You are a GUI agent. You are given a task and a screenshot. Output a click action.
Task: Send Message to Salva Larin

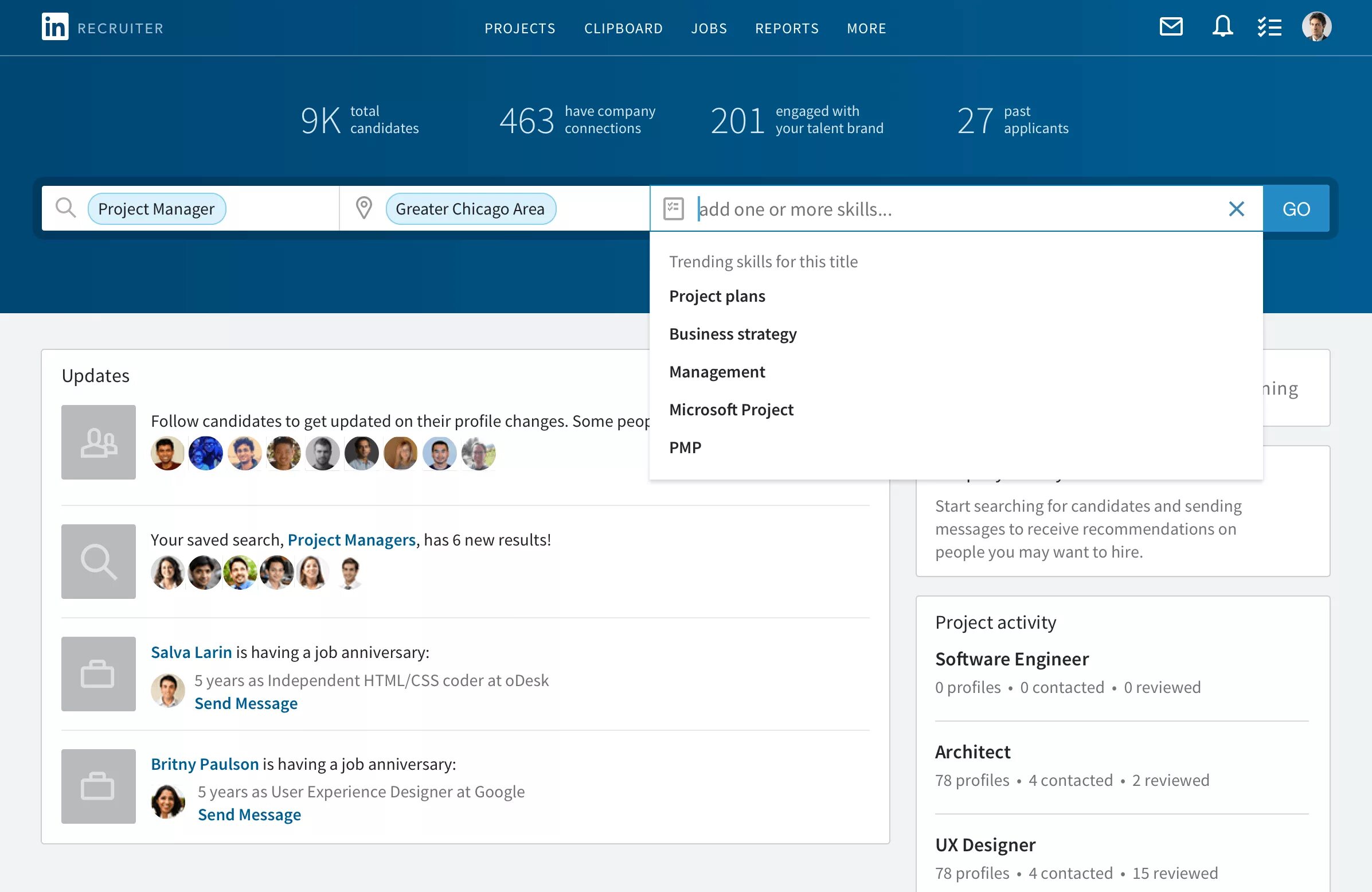[246, 703]
